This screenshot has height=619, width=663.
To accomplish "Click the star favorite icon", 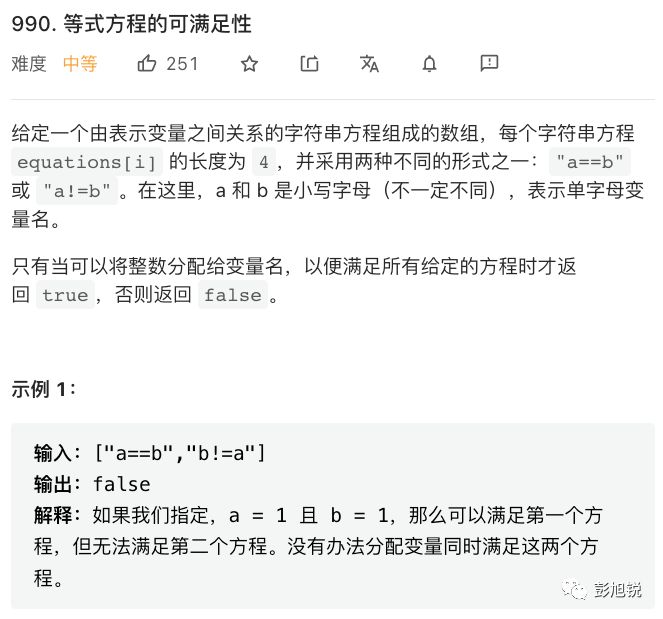I will point(249,64).
